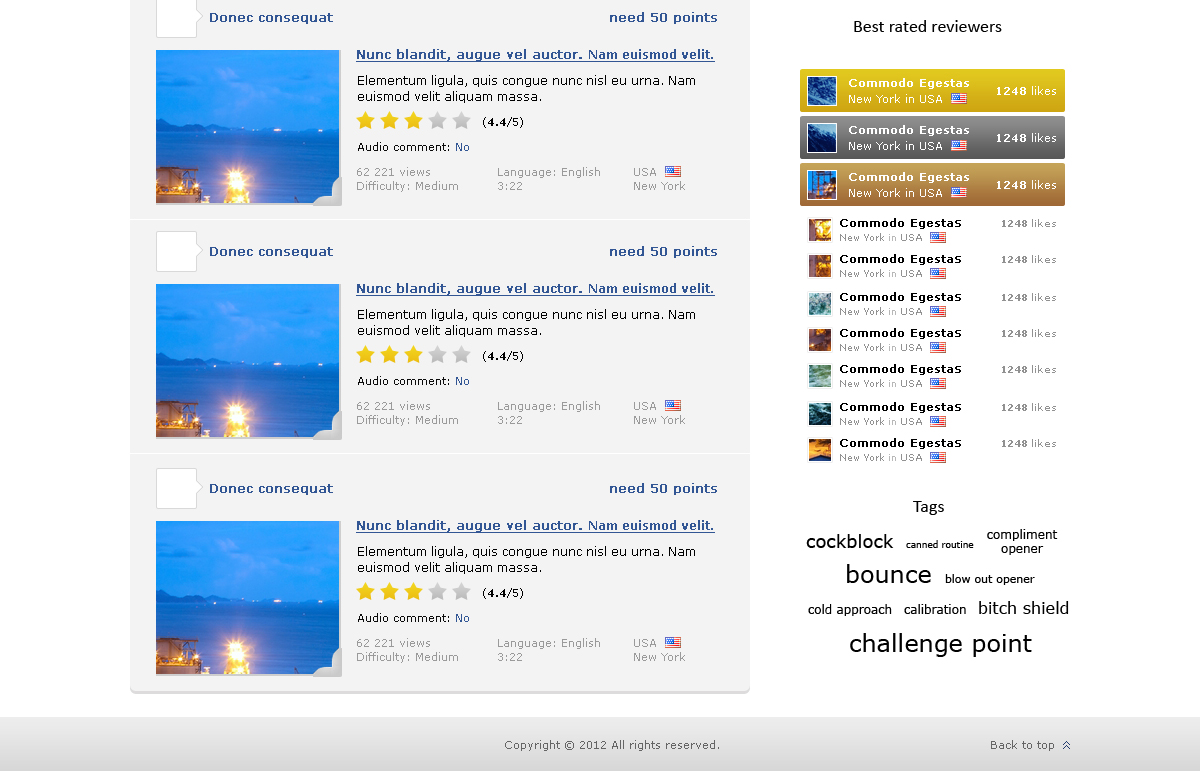Click the Audio comment 'No' link in third review
Image resolution: width=1200 pixels, height=771 pixels.
[462, 618]
